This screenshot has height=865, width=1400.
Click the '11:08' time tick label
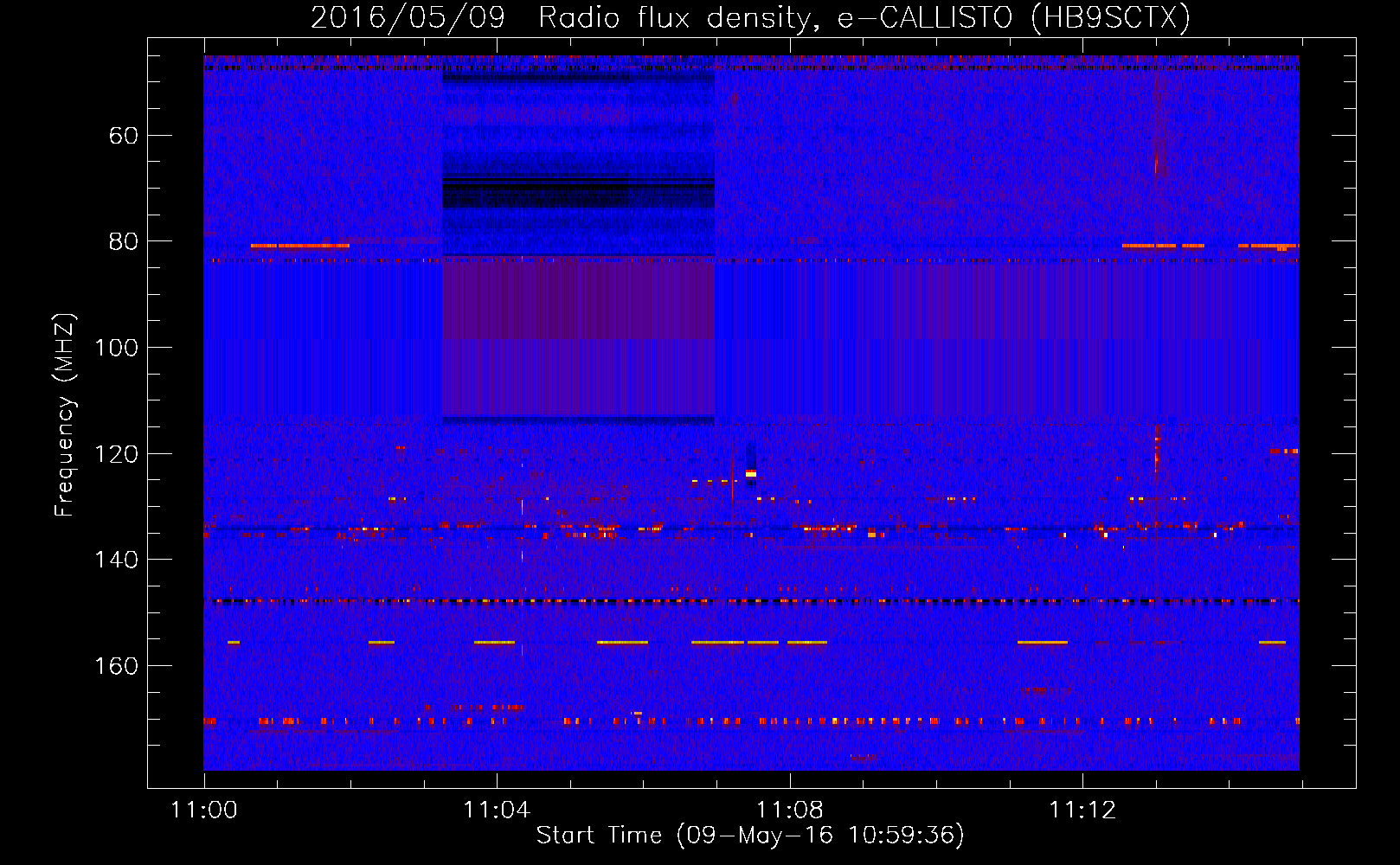[x=789, y=811]
